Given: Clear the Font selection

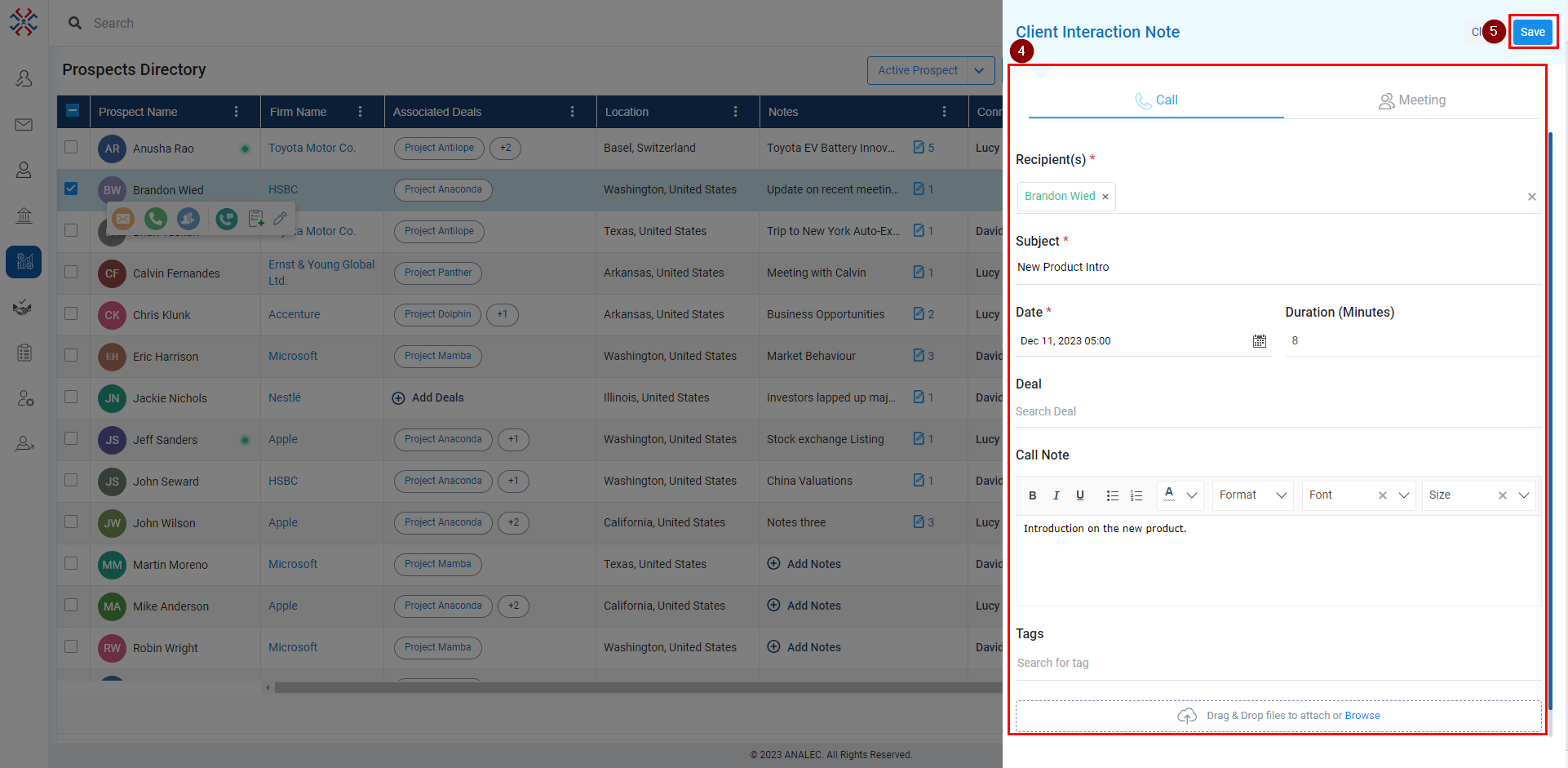Looking at the screenshot, I should tap(1383, 495).
